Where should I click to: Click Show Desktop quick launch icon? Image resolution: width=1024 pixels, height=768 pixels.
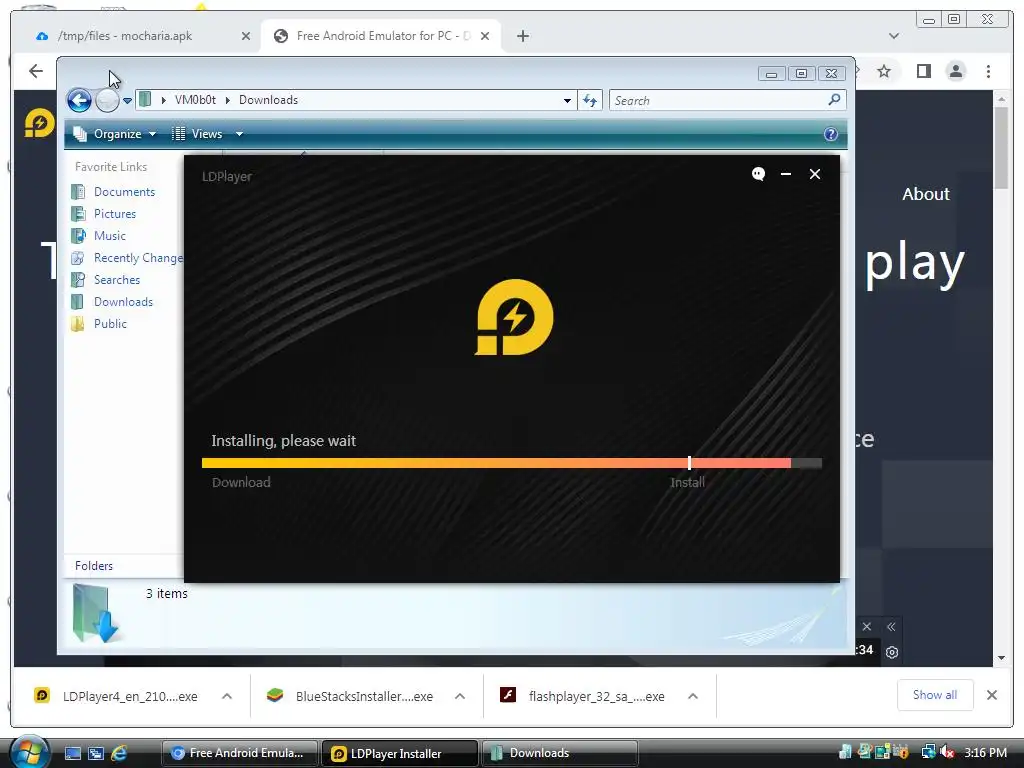pos(72,753)
